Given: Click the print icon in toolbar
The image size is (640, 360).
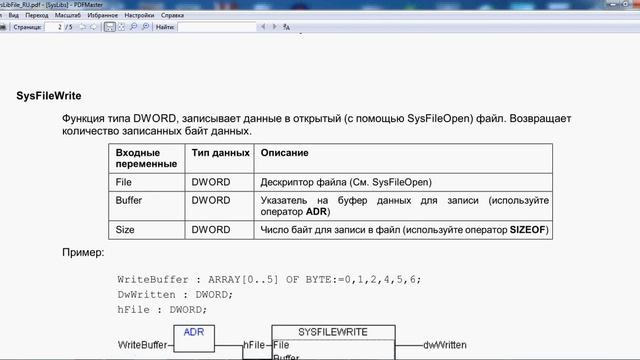Looking at the screenshot, I should (x=3, y=27).
